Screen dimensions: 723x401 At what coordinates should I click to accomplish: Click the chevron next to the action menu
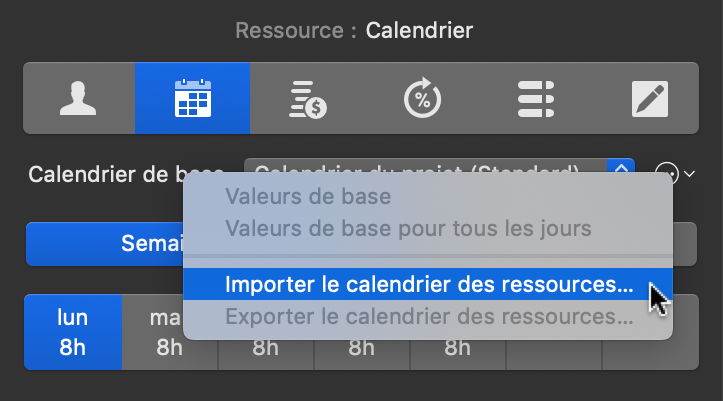tap(689, 174)
